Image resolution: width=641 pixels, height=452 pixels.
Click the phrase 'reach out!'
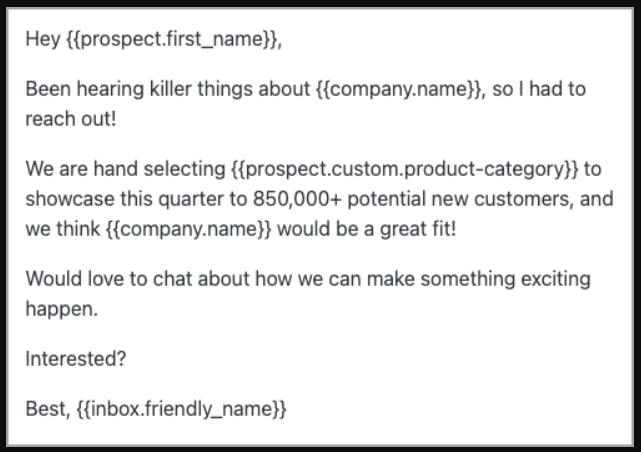point(71,119)
